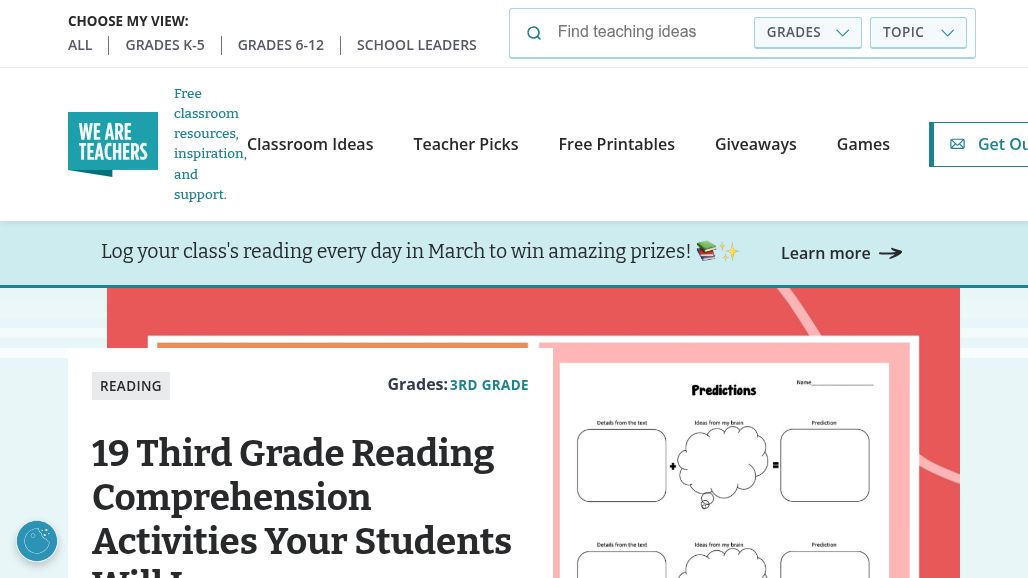Click the Reading category tag
1028x578 pixels.
point(131,386)
